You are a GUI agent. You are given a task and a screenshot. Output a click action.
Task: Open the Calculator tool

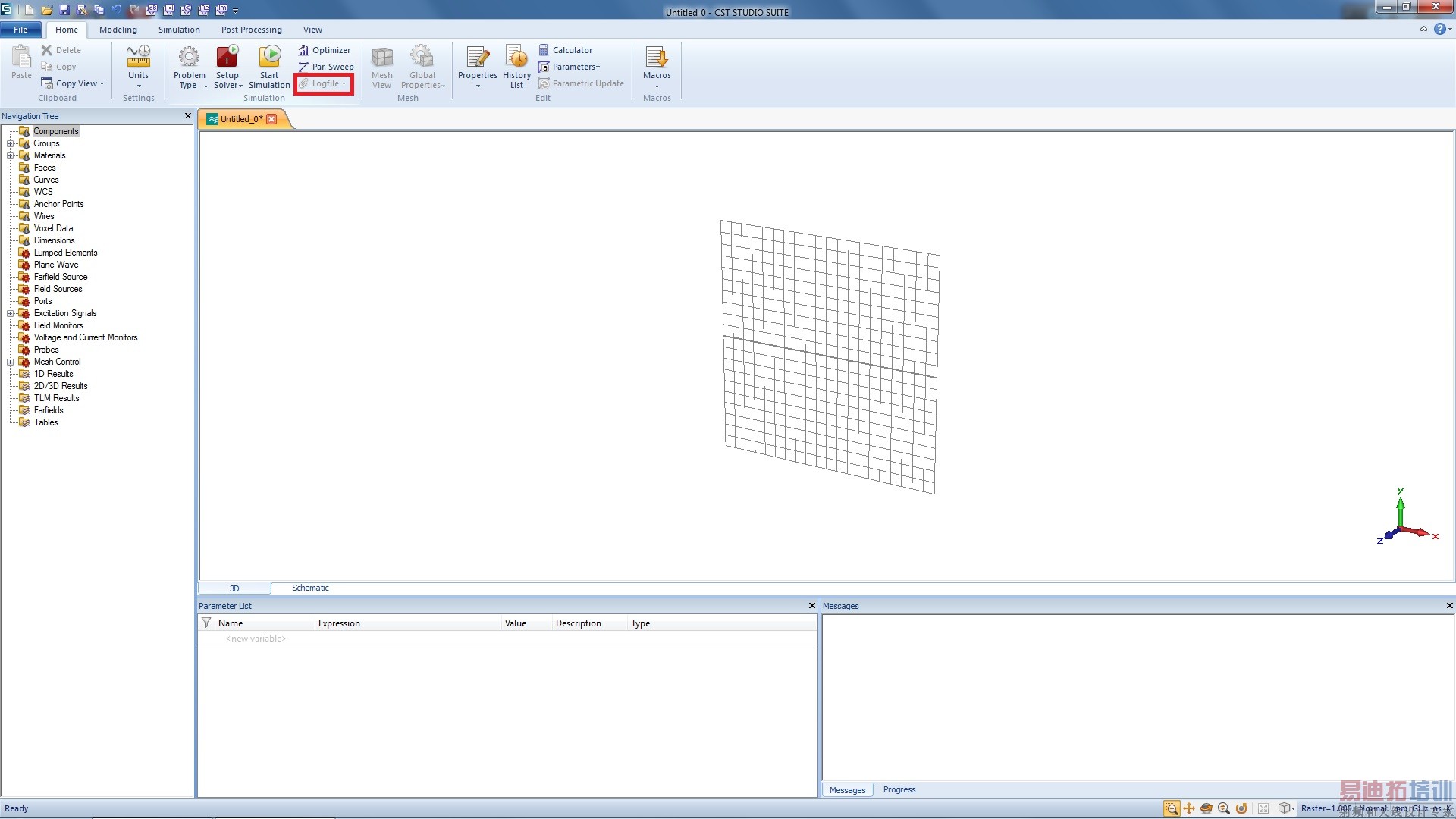[x=564, y=50]
